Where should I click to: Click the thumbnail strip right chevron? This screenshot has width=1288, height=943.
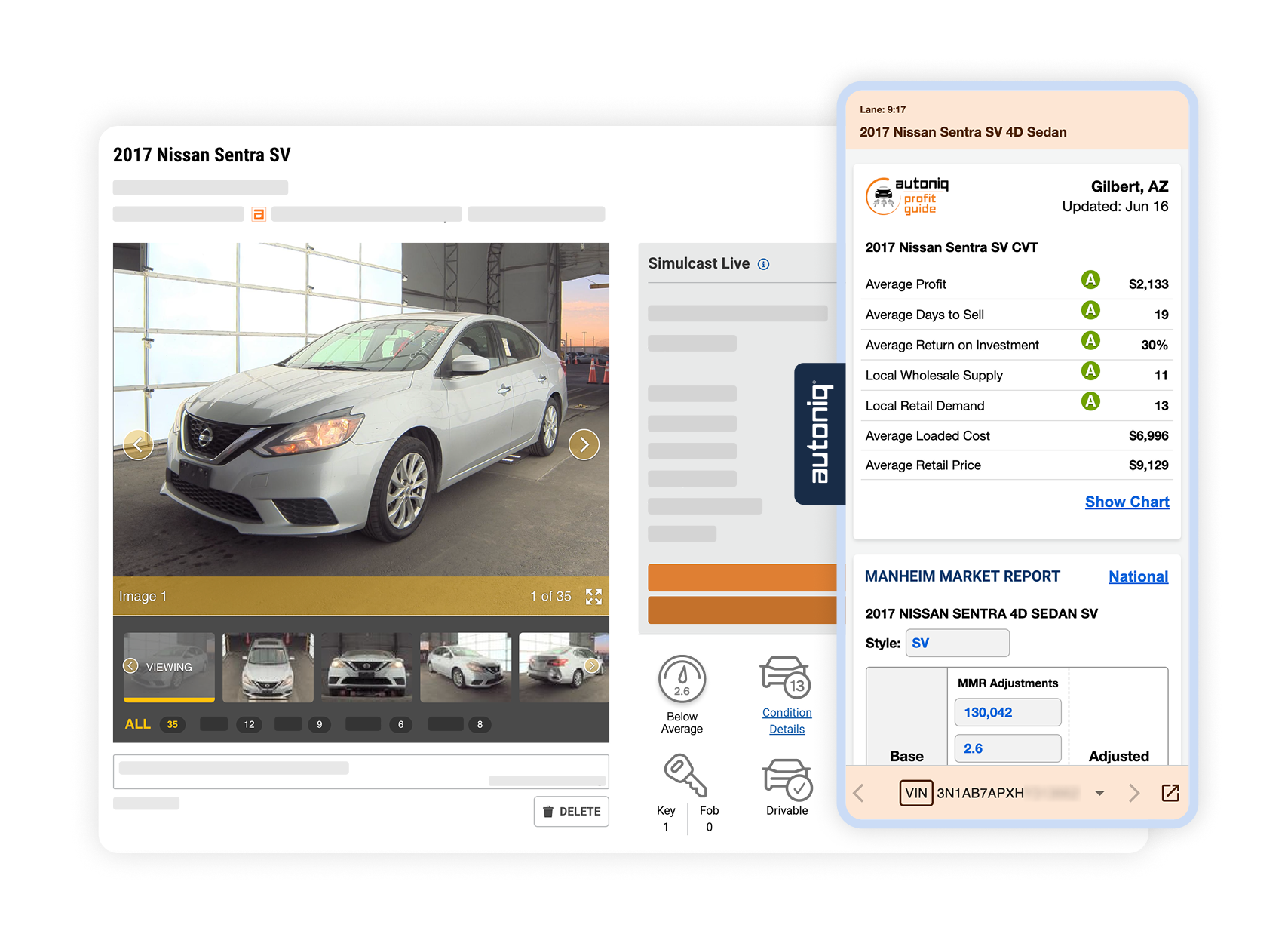pyautogui.click(x=592, y=666)
